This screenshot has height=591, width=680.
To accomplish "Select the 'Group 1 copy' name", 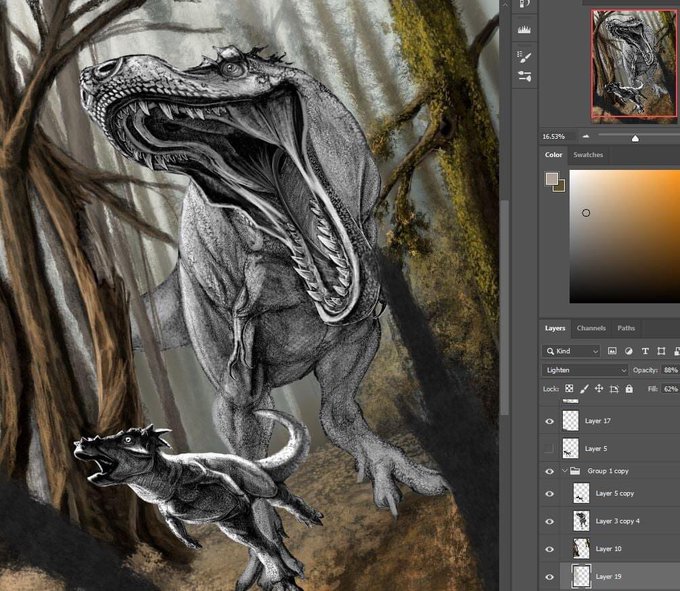I will click(608, 471).
